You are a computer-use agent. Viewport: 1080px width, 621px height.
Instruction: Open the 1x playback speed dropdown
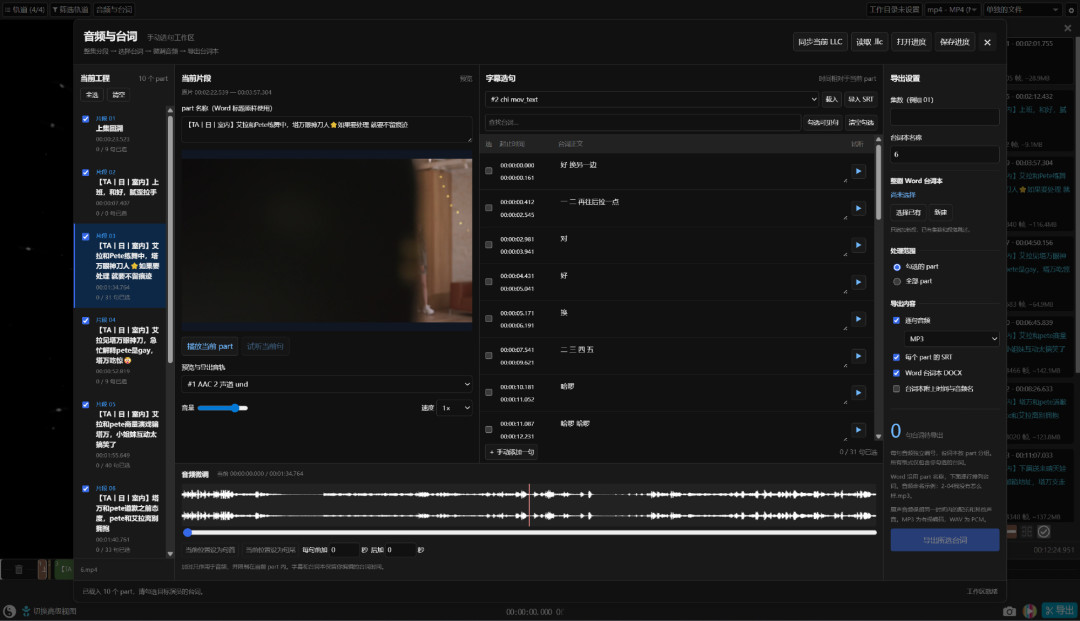click(454, 408)
